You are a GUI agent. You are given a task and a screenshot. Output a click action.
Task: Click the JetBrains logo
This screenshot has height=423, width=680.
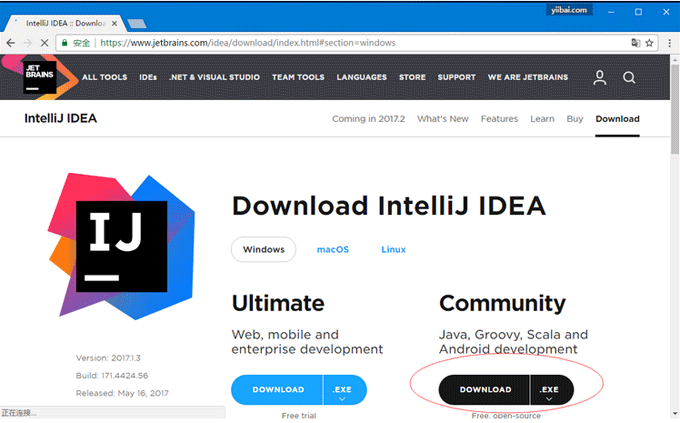41,77
